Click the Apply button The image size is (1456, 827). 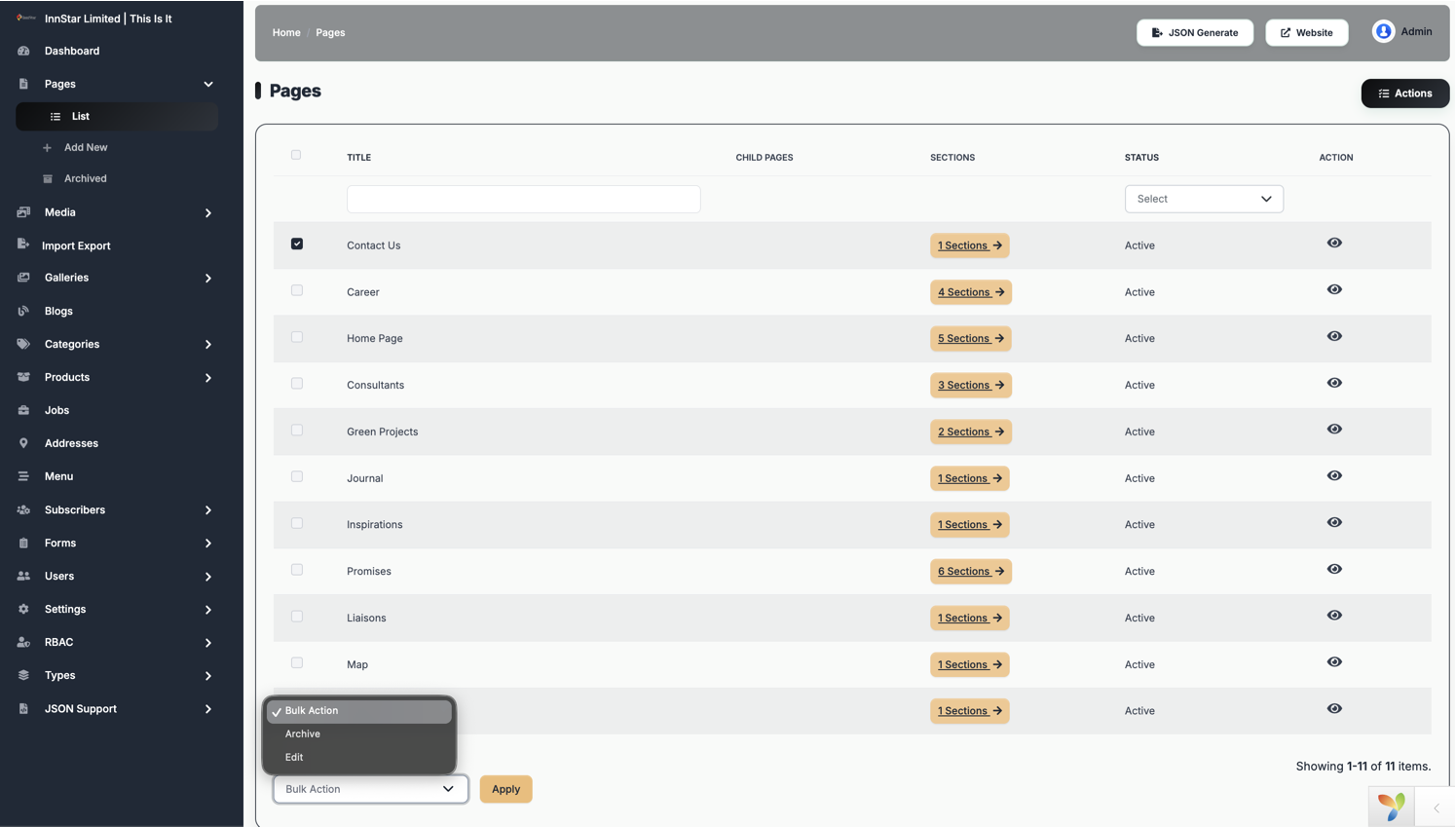(505, 789)
